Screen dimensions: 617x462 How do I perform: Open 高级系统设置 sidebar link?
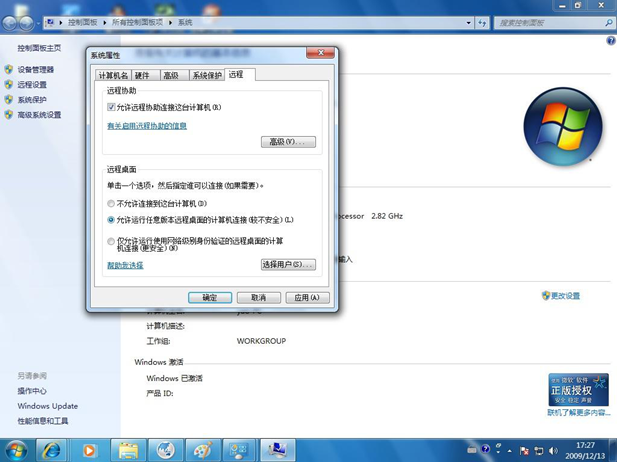click(39, 115)
